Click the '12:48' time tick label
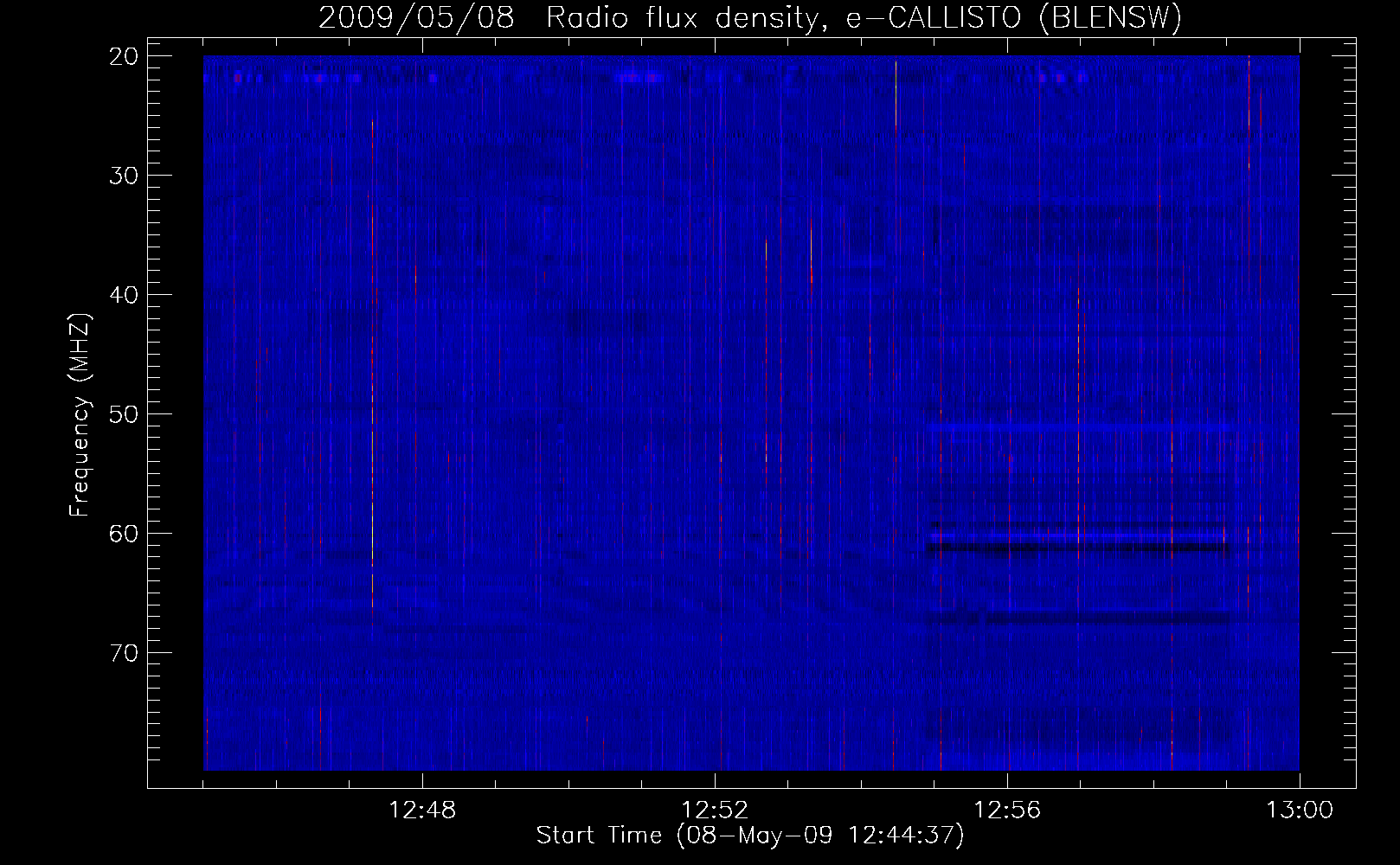 (x=422, y=811)
